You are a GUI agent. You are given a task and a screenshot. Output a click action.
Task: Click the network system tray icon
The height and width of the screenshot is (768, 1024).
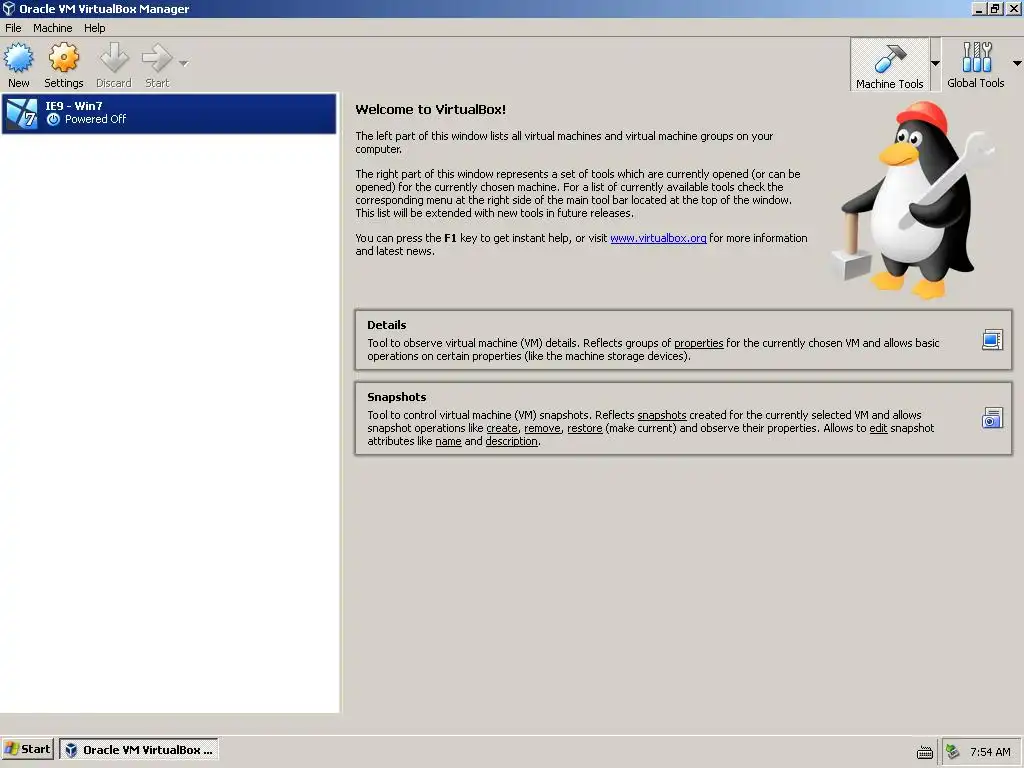coord(953,752)
